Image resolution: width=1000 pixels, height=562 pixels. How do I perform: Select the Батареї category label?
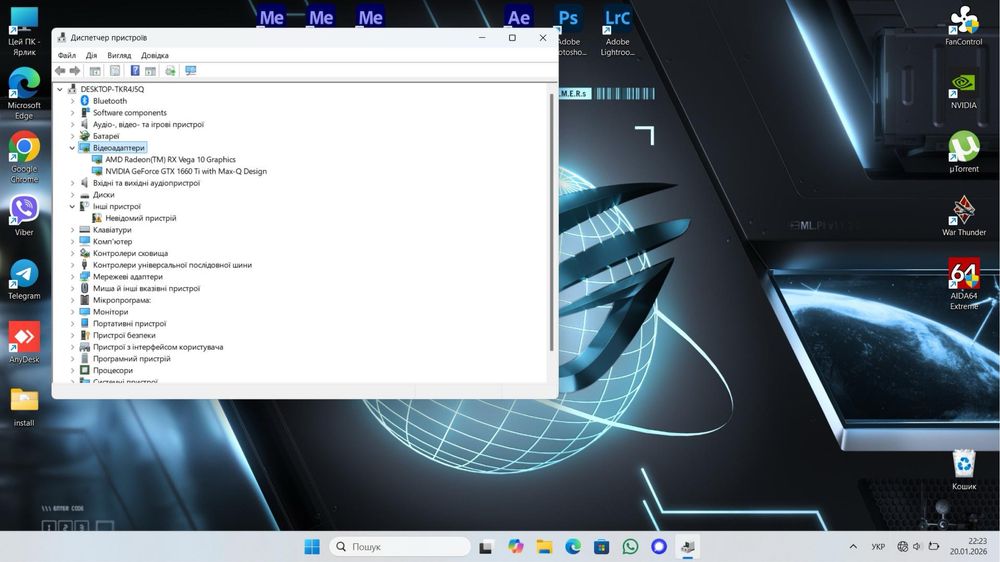[x=106, y=136]
